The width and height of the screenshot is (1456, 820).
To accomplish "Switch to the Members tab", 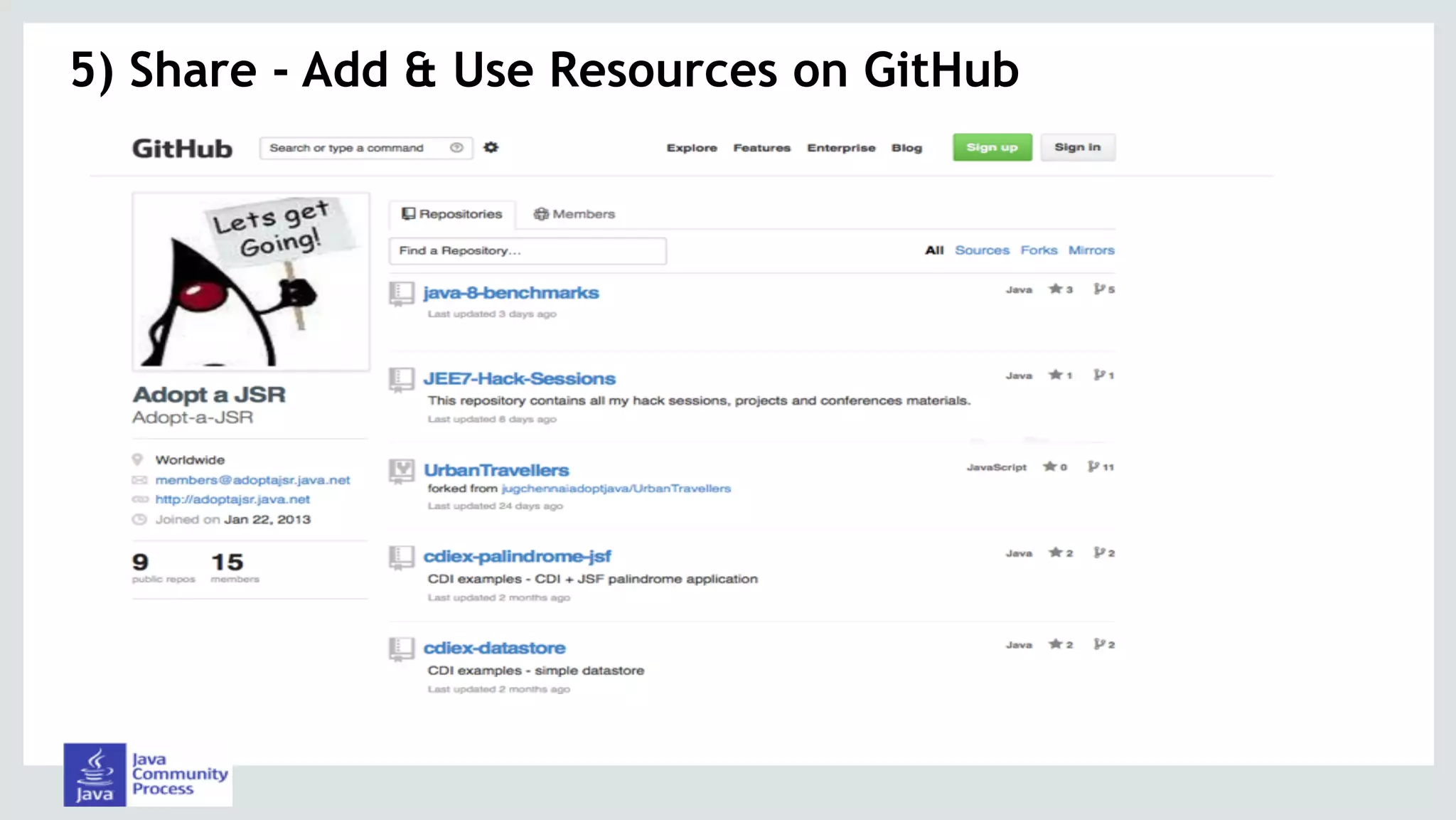I will click(x=574, y=214).
